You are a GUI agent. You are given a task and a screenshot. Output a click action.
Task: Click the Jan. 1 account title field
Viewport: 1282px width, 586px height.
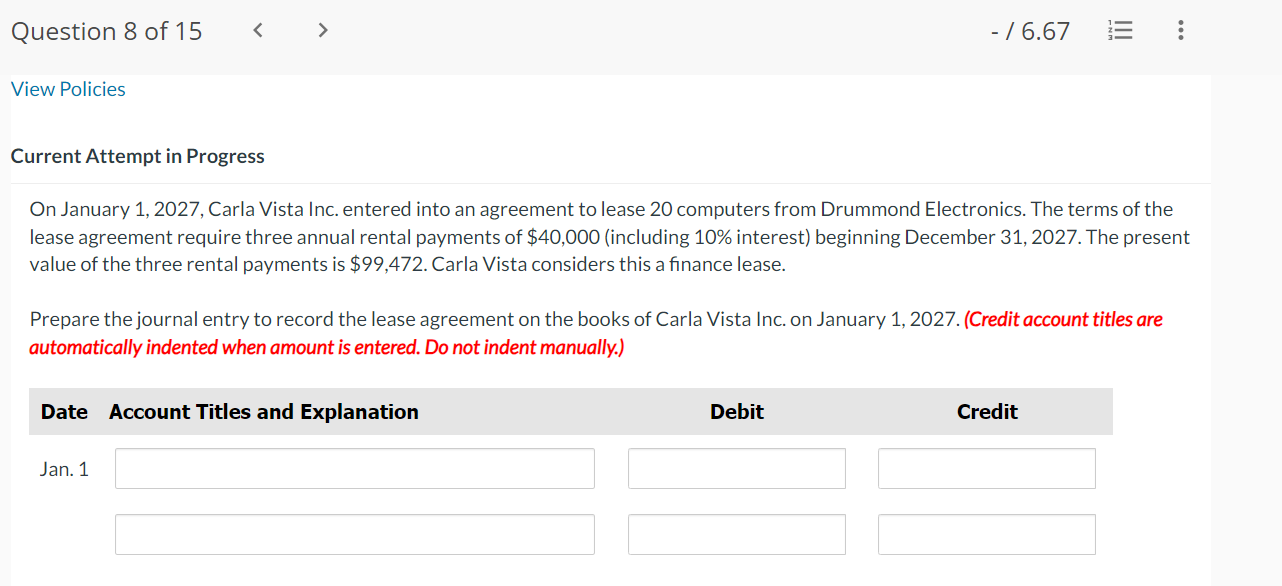click(x=354, y=468)
